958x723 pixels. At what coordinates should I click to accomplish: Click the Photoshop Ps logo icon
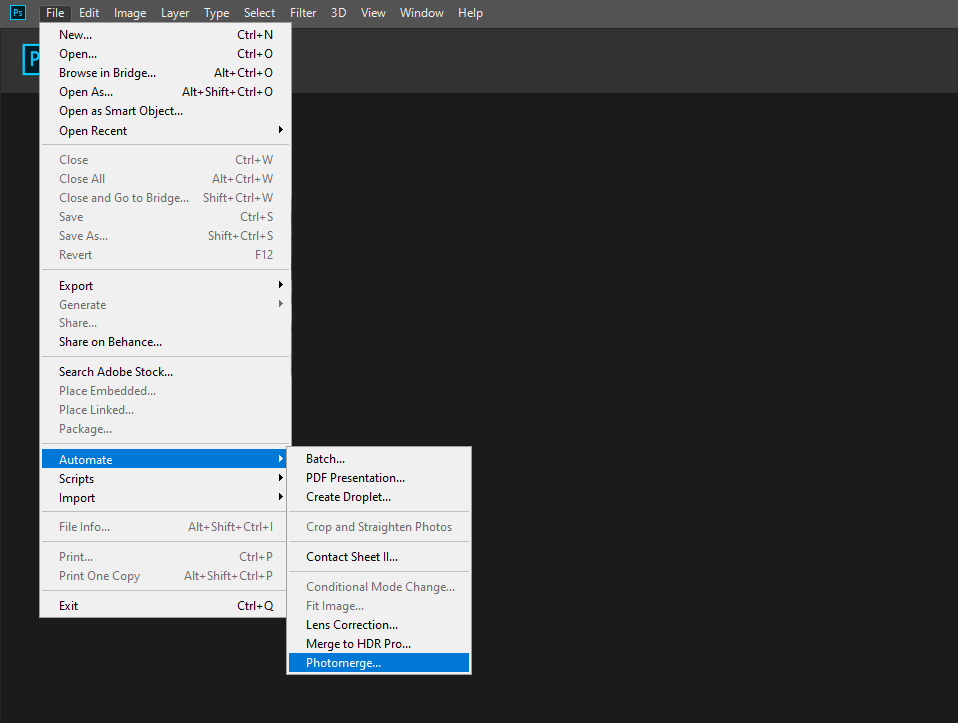pos(17,13)
